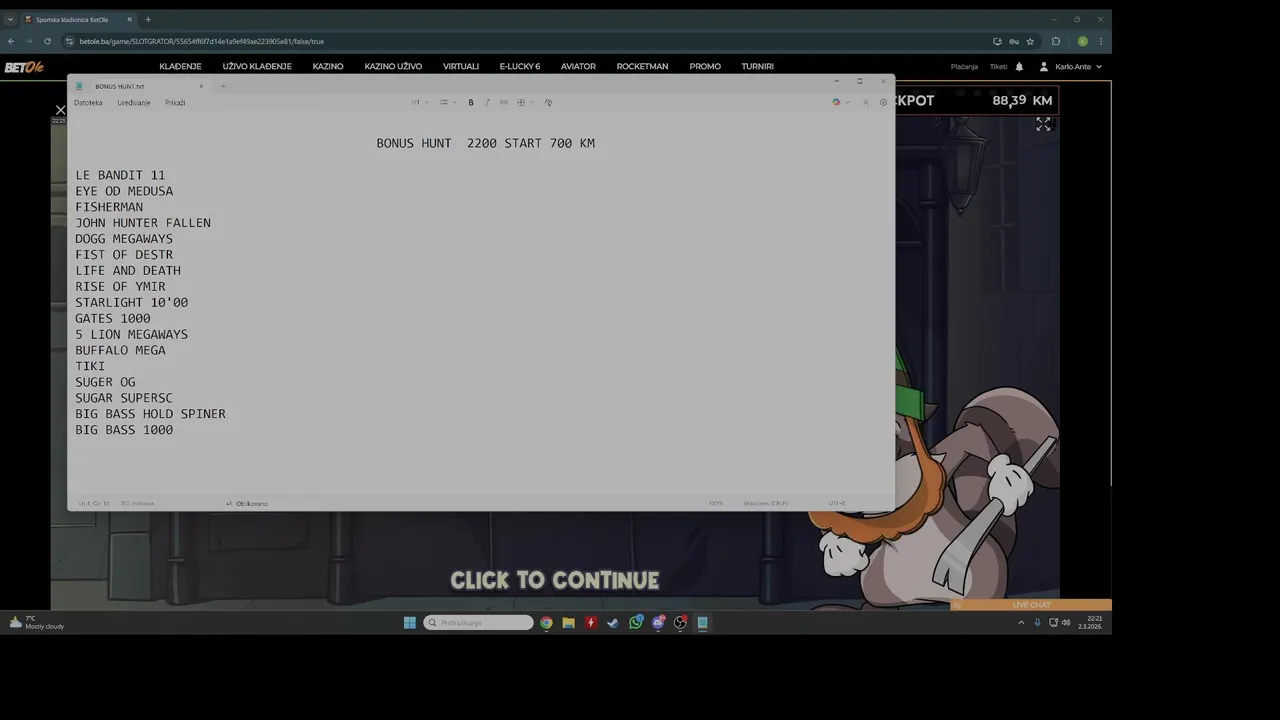Open the Windows Start menu
The image size is (1280, 720).
pos(410,622)
